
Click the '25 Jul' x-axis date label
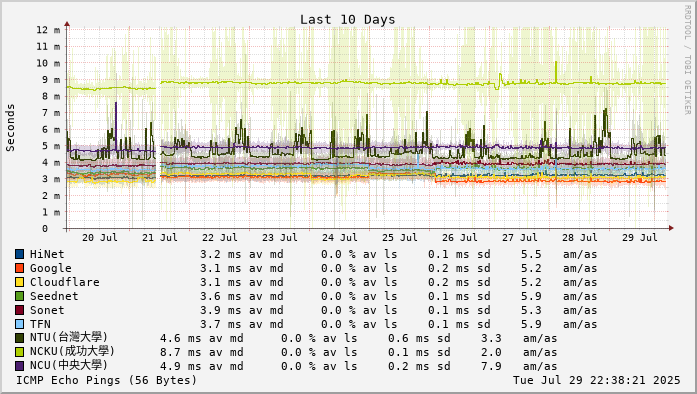400,237
